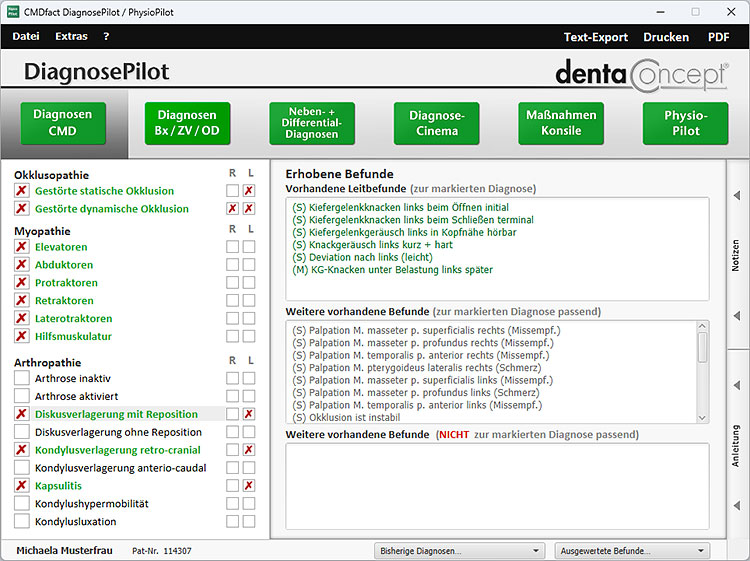Image resolution: width=750 pixels, height=561 pixels.
Task: Open the Datei menu
Action: (x=26, y=36)
